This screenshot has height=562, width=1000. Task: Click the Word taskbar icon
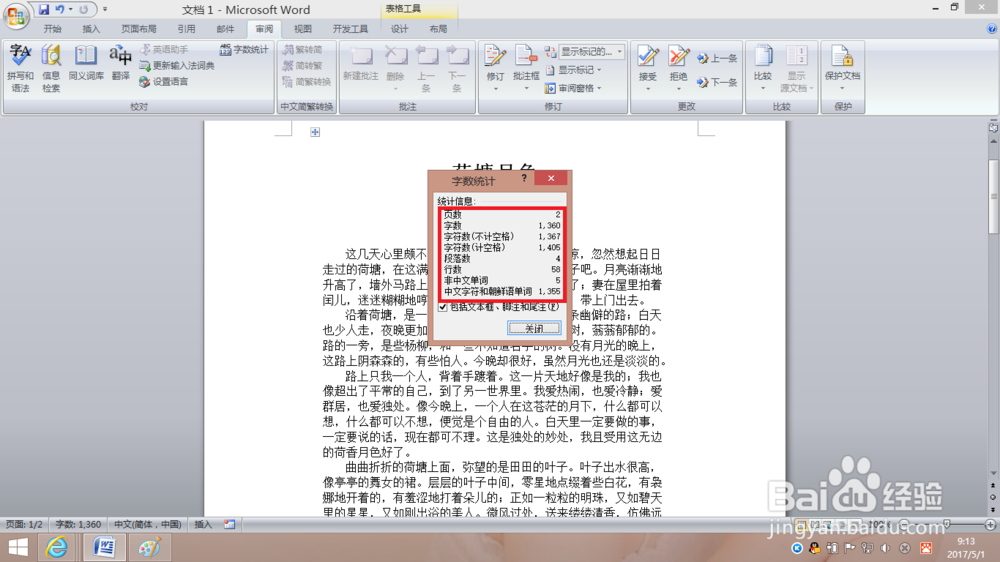pos(104,547)
